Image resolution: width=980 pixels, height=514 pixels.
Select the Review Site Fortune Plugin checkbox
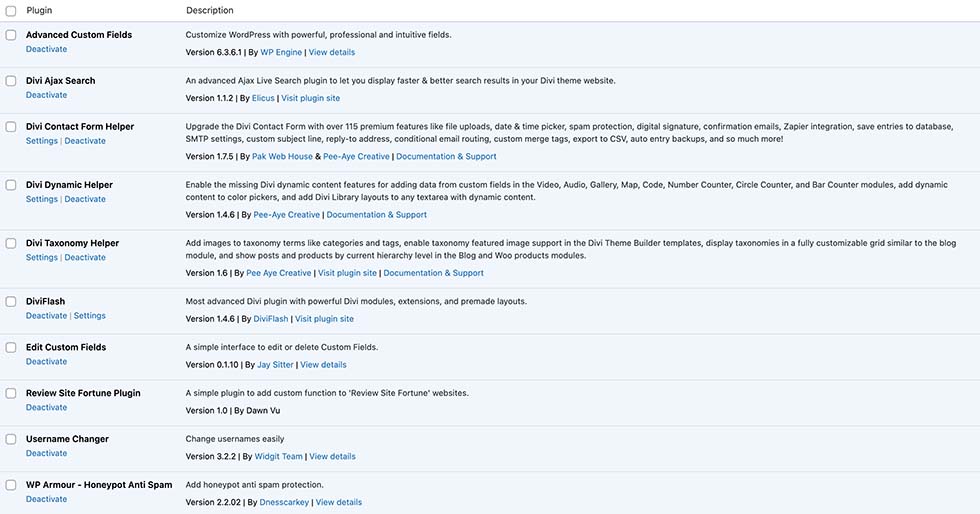pos(11,393)
